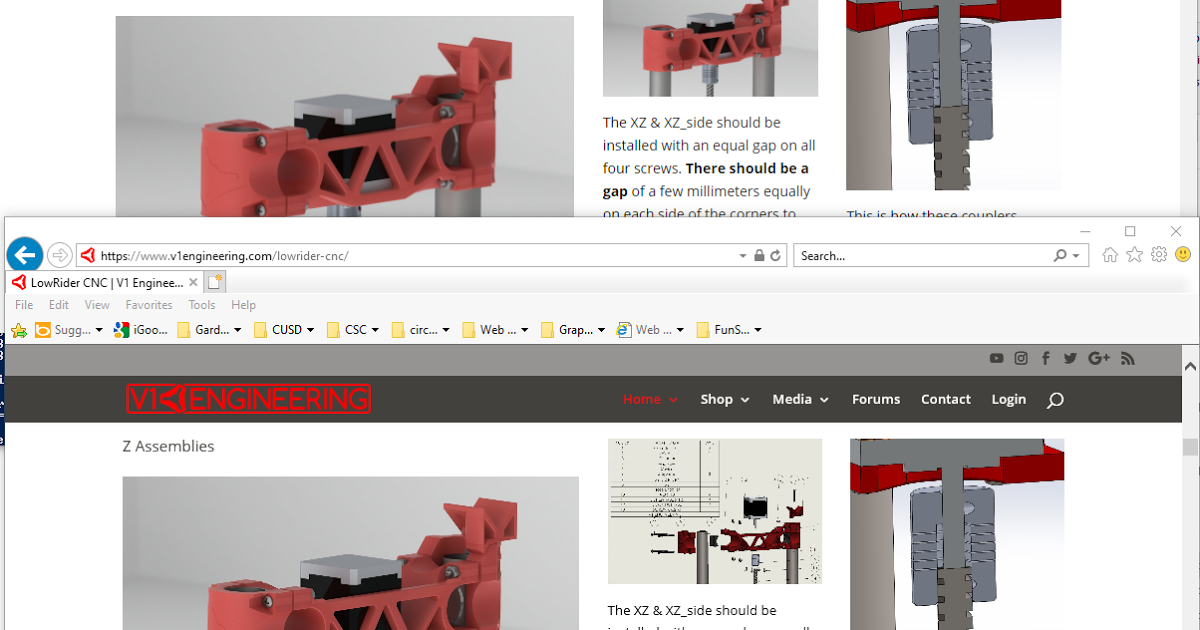This screenshot has width=1200, height=630.
Task: Open the Web ... favorite with the IE page icon
Action: 651,330
